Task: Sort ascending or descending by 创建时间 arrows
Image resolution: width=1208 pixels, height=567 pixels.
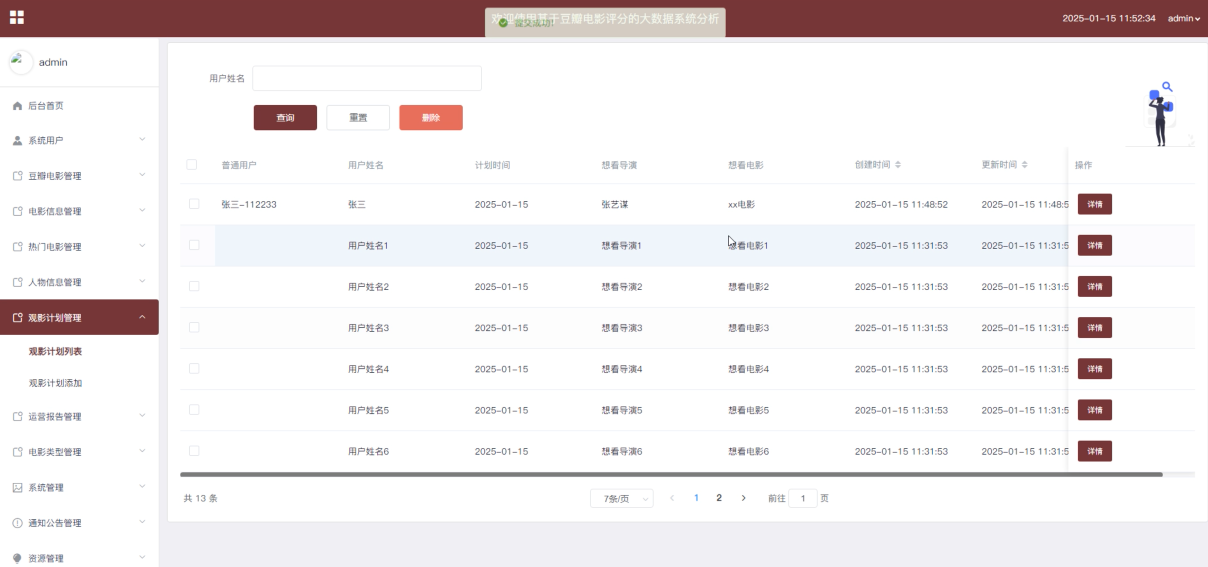Action: (x=898, y=165)
